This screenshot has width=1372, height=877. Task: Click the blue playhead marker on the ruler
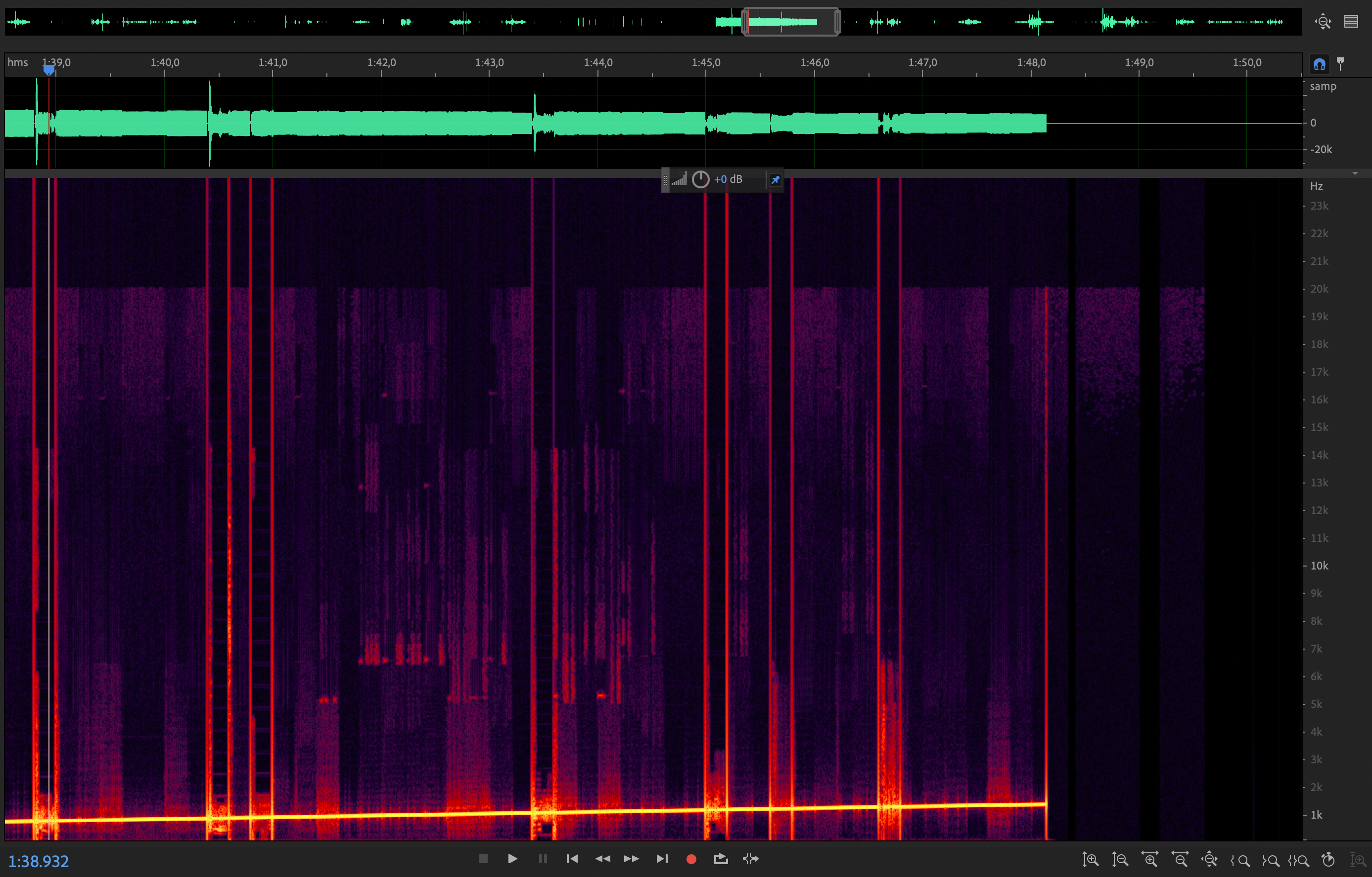49,70
